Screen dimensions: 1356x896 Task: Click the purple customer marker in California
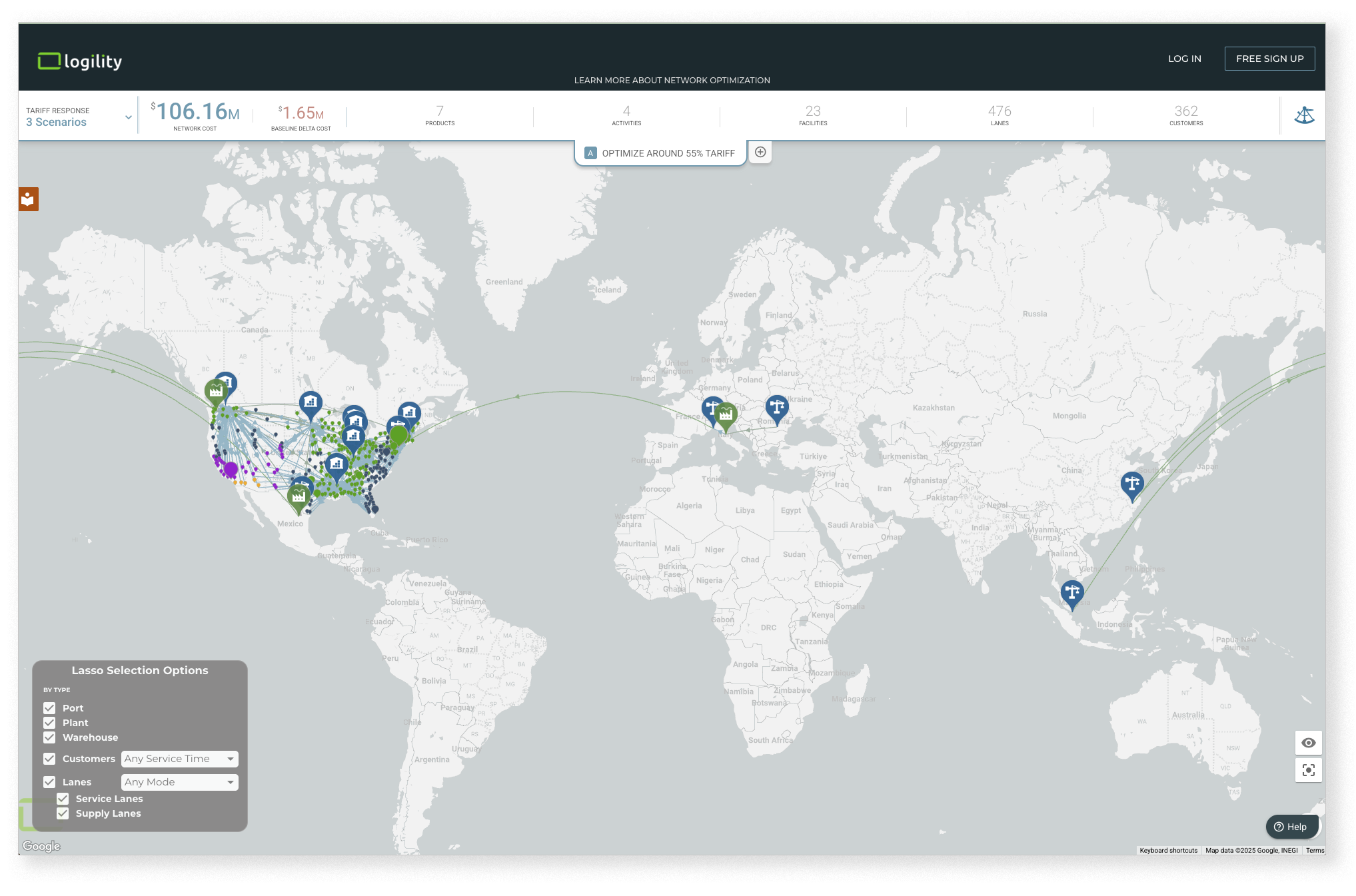pyautogui.click(x=231, y=469)
